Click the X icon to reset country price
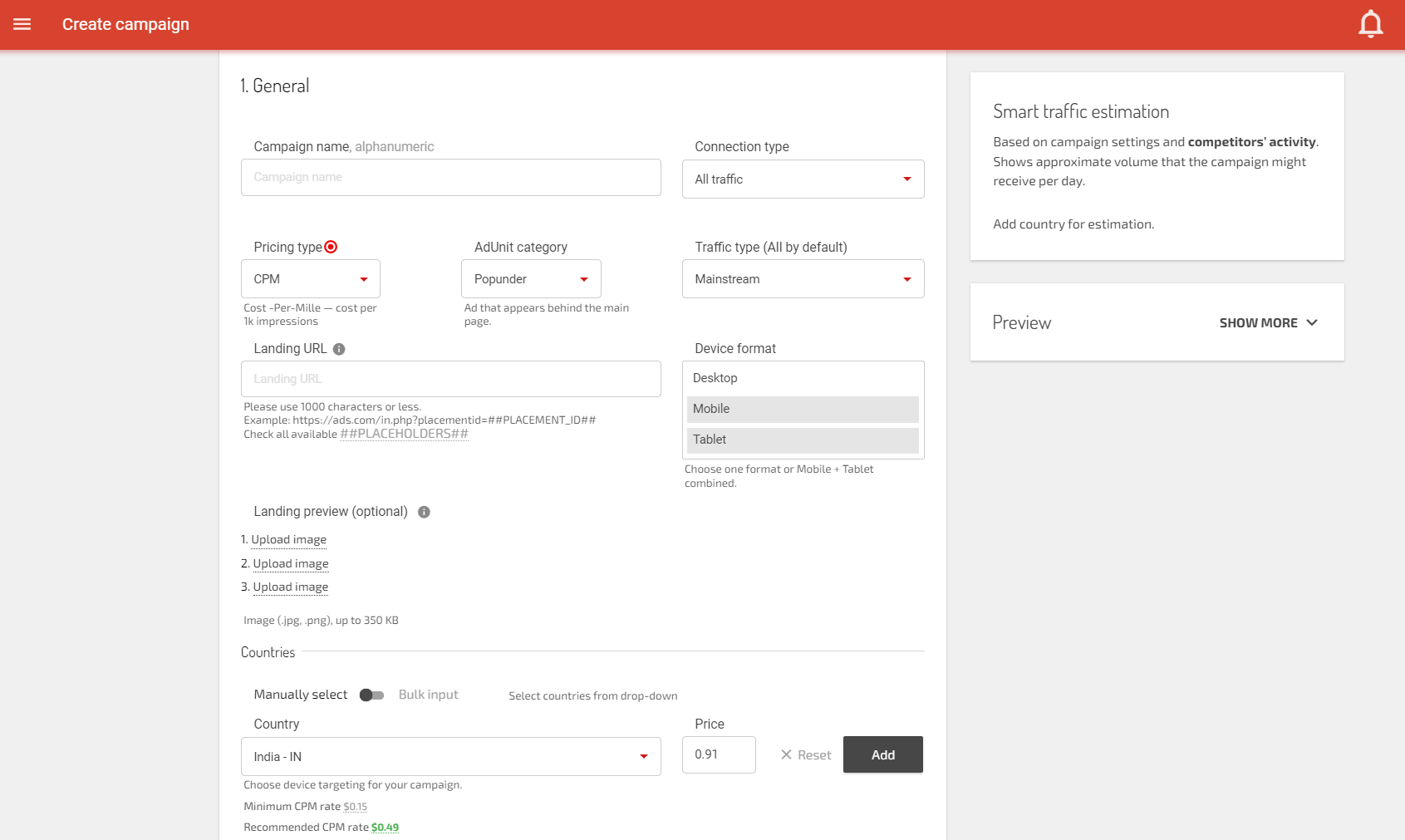Image resolution: width=1405 pixels, height=840 pixels. (786, 754)
